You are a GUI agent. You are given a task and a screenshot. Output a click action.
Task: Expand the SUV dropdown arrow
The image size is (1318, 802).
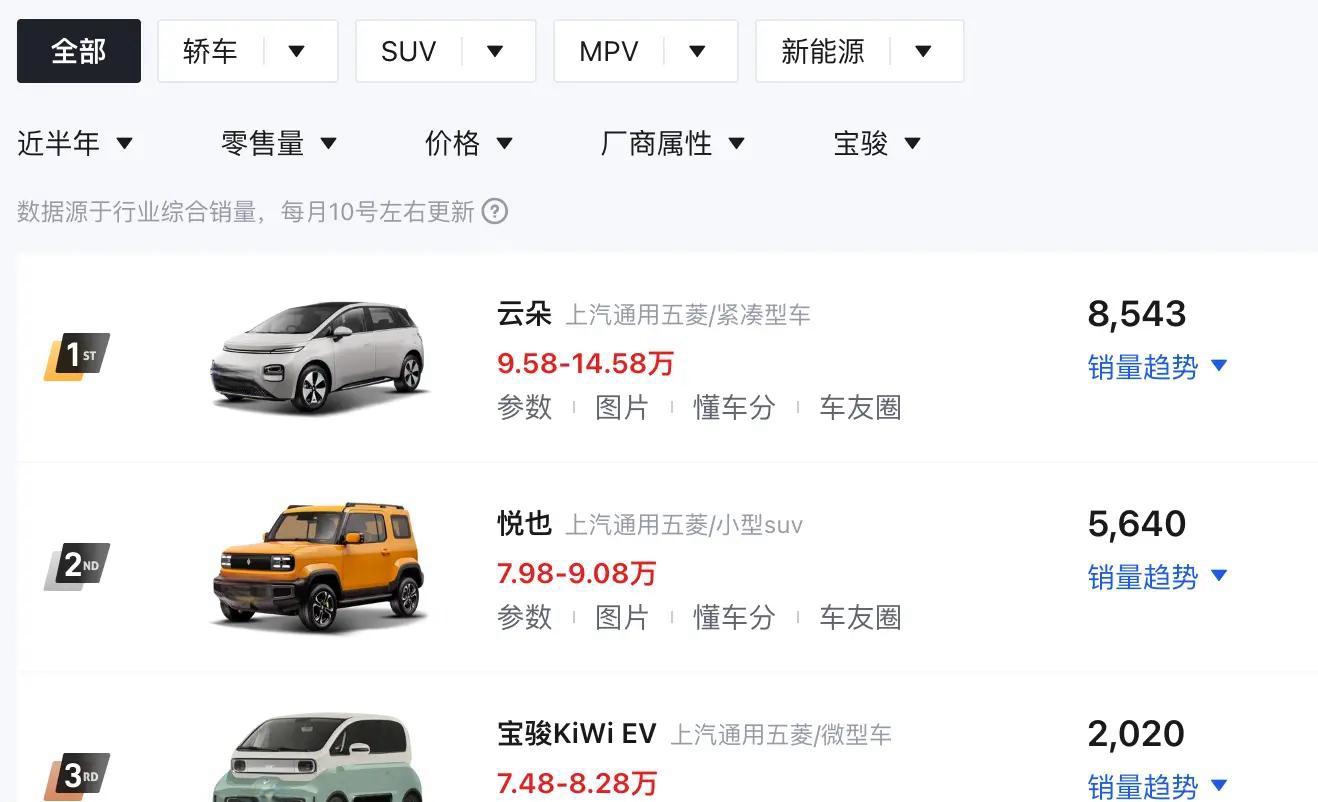pyautogui.click(x=495, y=51)
